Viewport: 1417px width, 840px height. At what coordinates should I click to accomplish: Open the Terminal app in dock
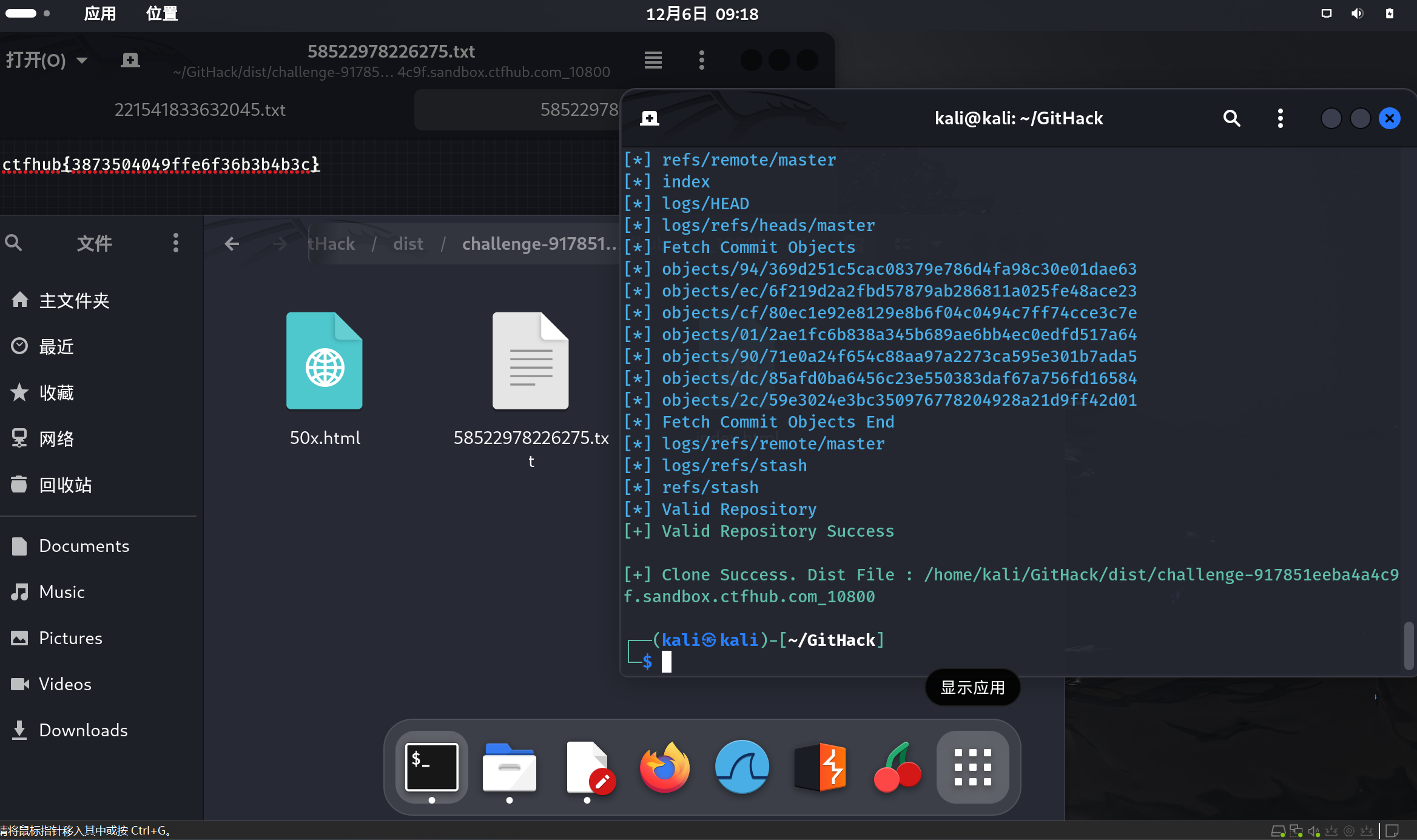(431, 767)
